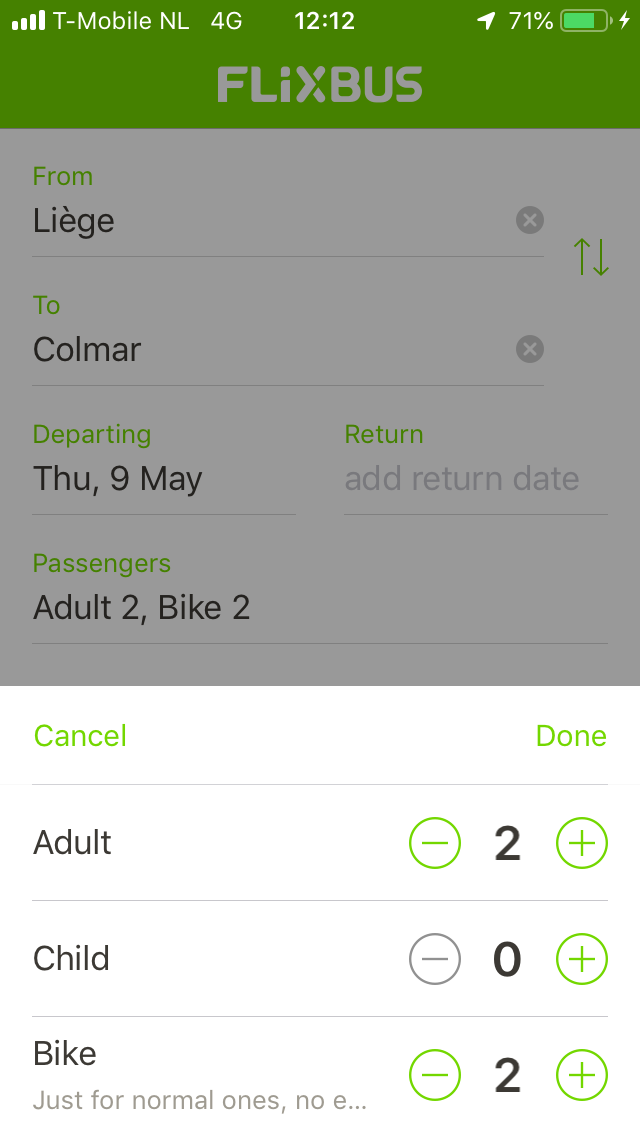Decrease the Adult passenger count
This screenshot has height=1136, width=640.
point(435,844)
